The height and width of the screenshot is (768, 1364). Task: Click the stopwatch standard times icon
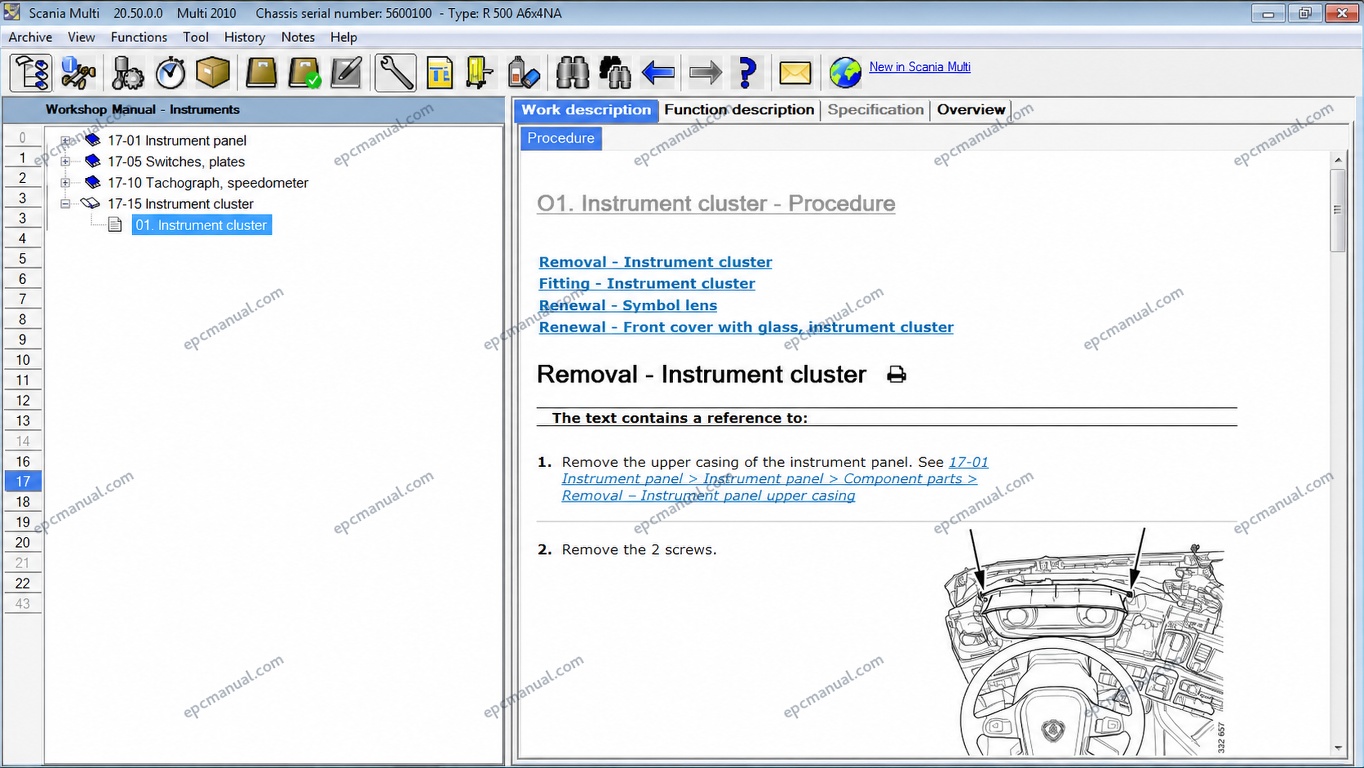170,73
